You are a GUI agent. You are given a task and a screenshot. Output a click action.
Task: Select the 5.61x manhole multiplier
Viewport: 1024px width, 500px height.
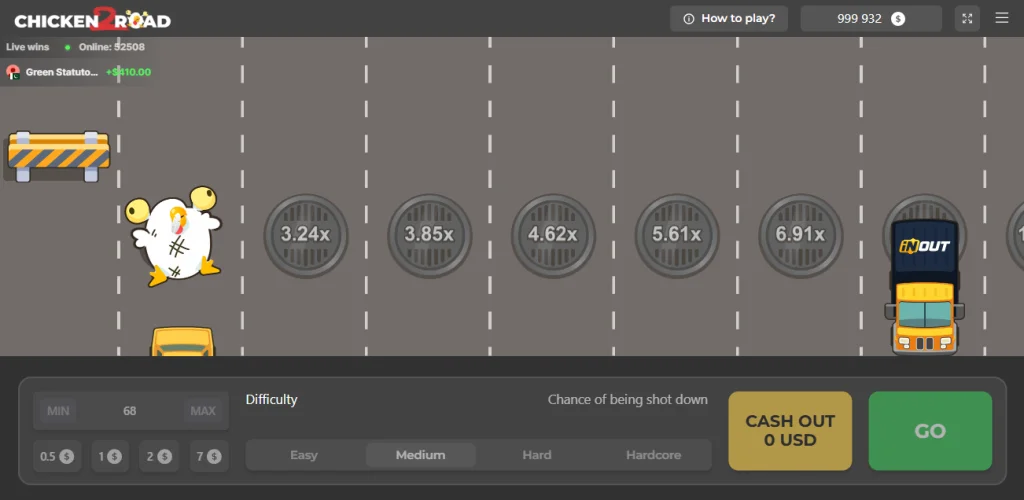677,235
